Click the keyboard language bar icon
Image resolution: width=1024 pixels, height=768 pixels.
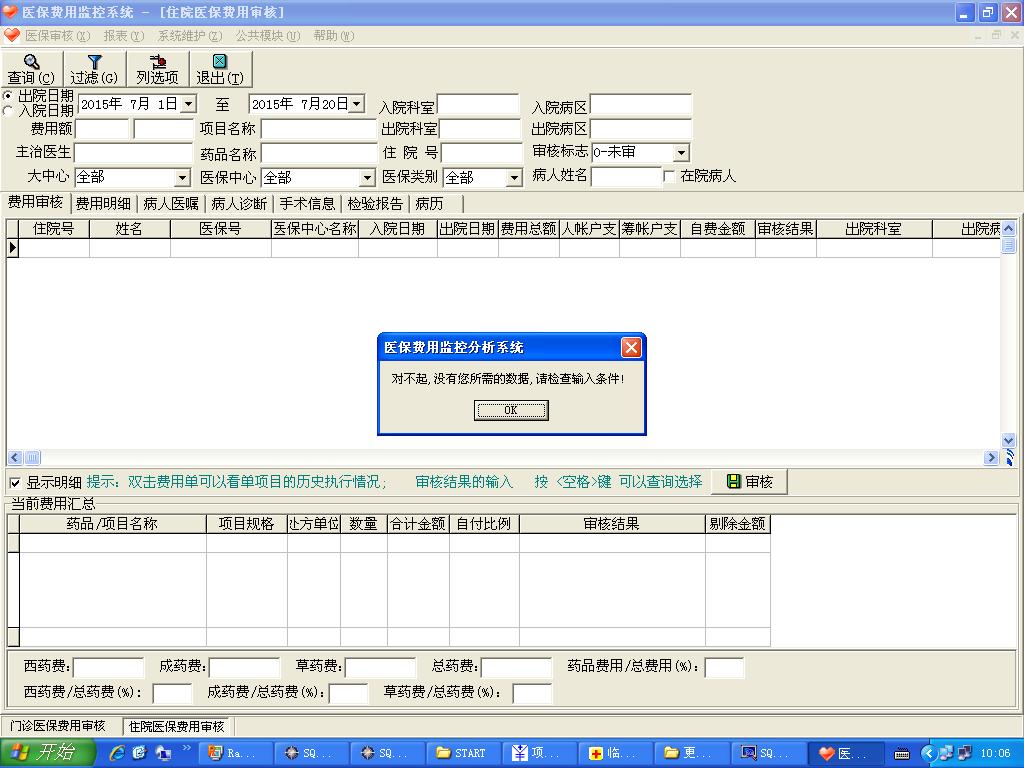902,754
